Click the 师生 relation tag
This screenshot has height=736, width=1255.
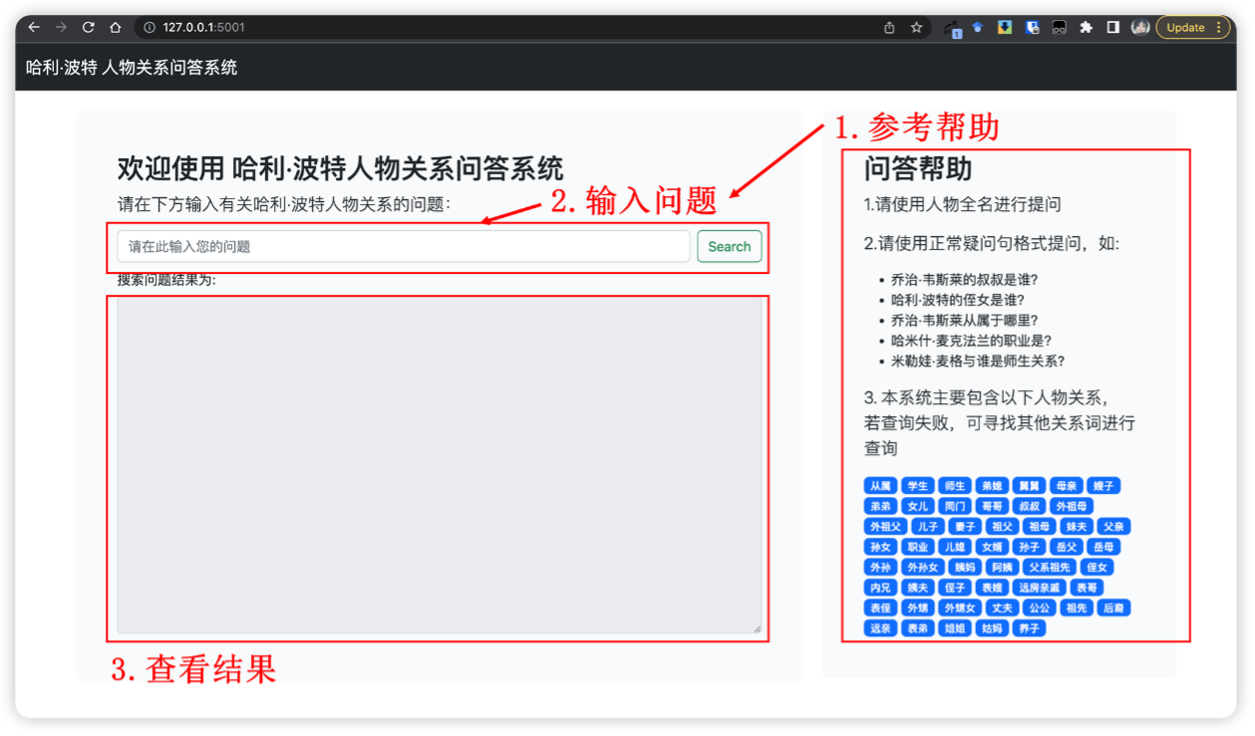[x=955, y=486]
